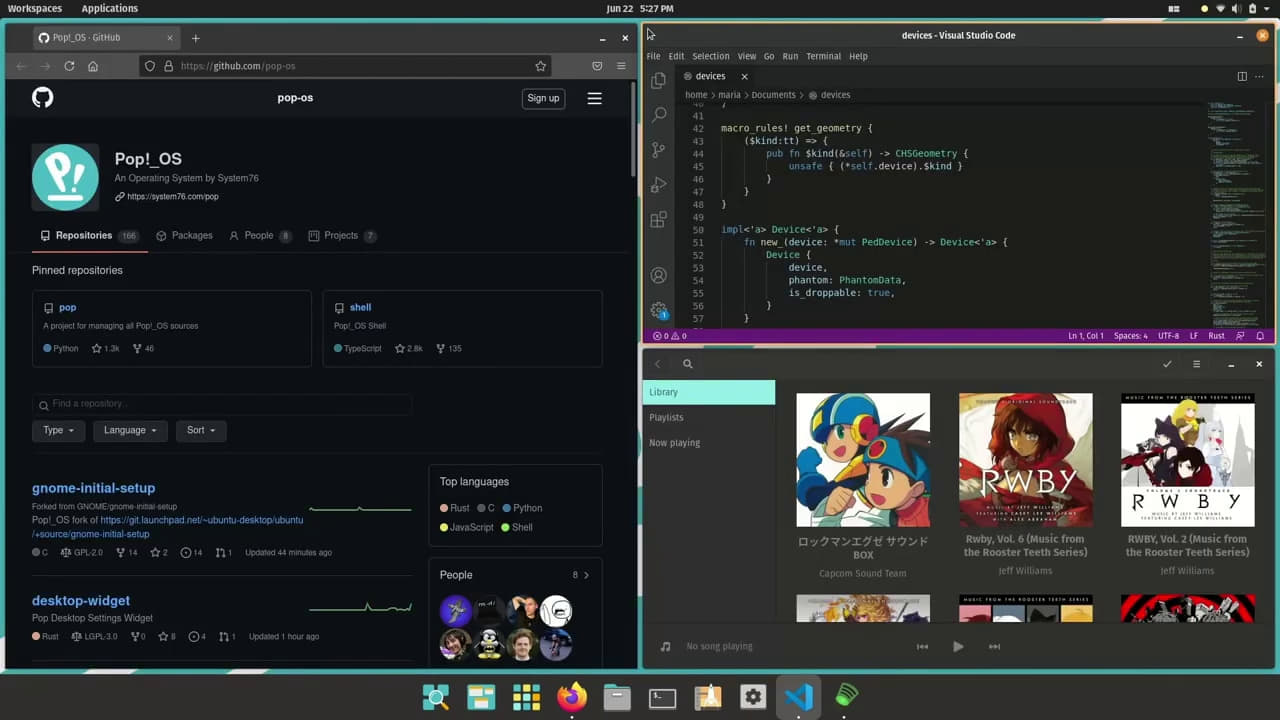Open the music player hamburger menu
The image size is (1280, 720).
[x=1196, y=364]
